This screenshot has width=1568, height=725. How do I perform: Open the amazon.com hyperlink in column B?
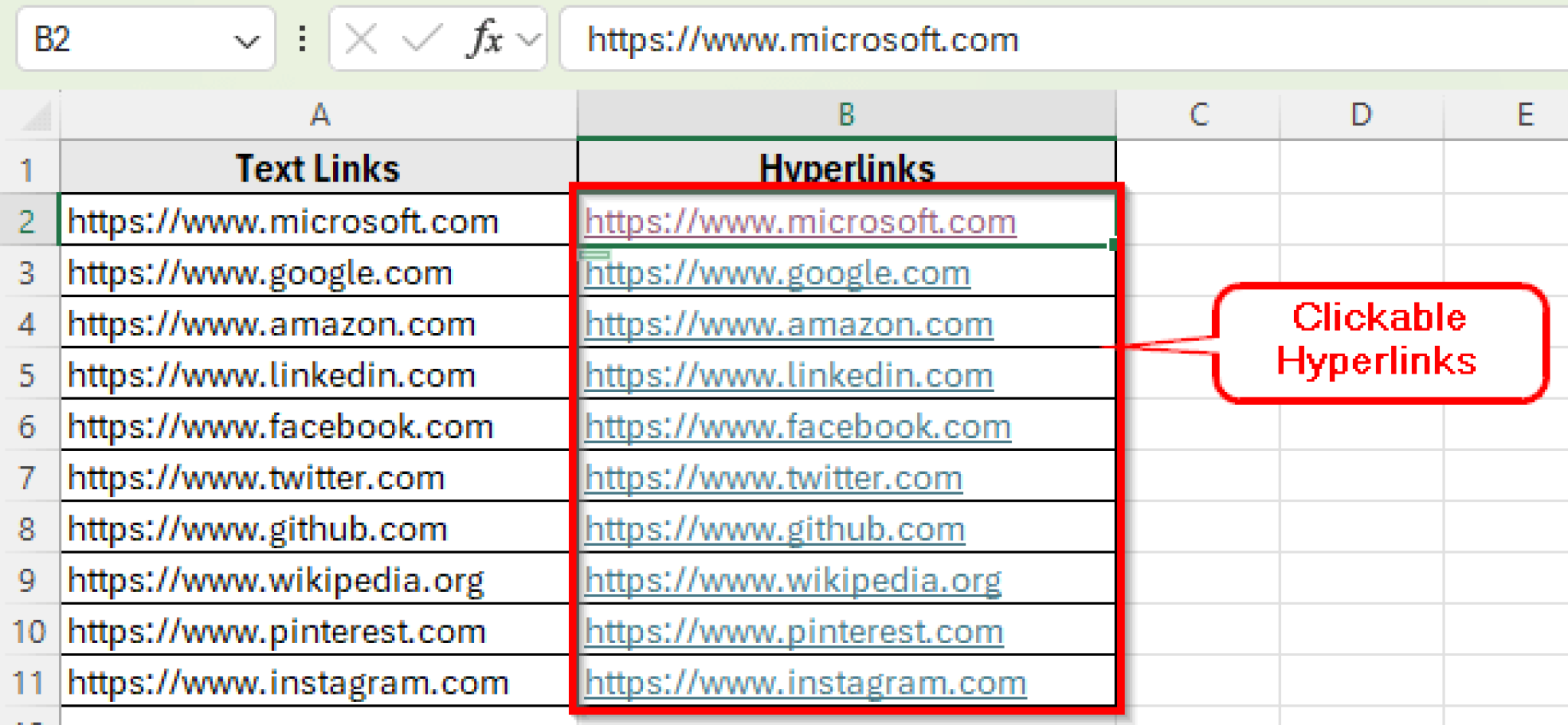click(787, 324)
